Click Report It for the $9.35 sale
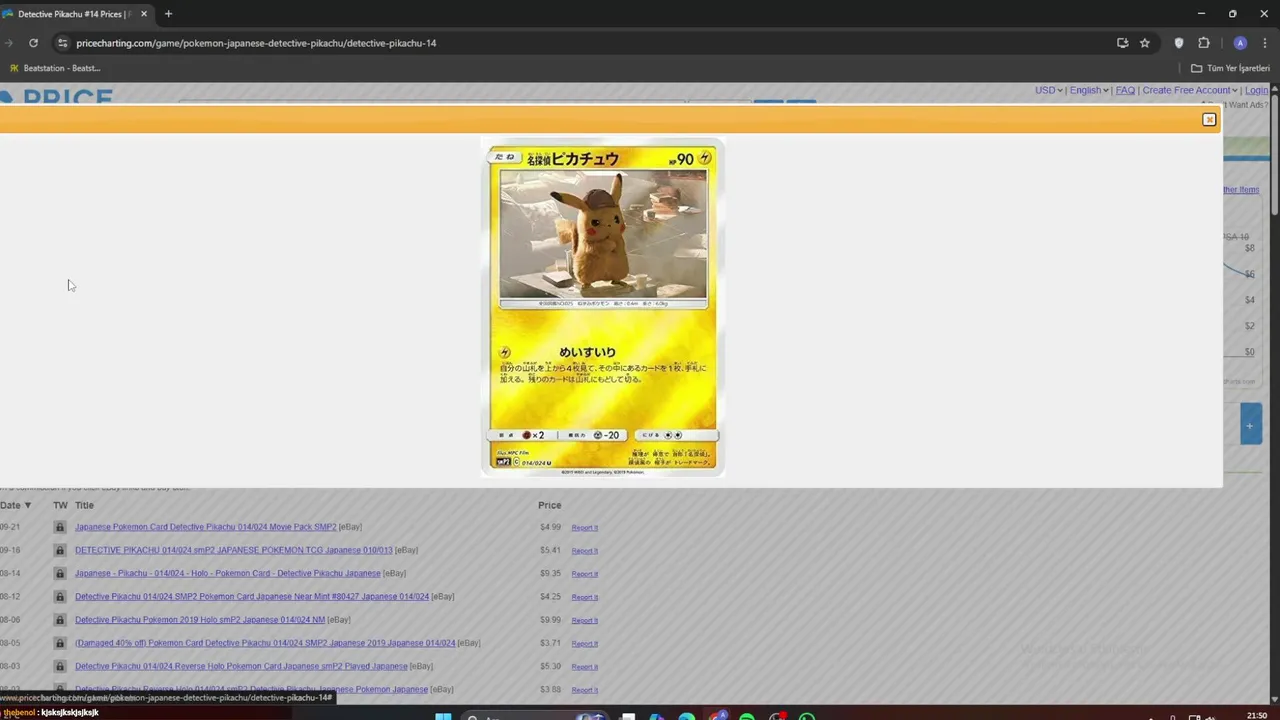 [585, 574]
